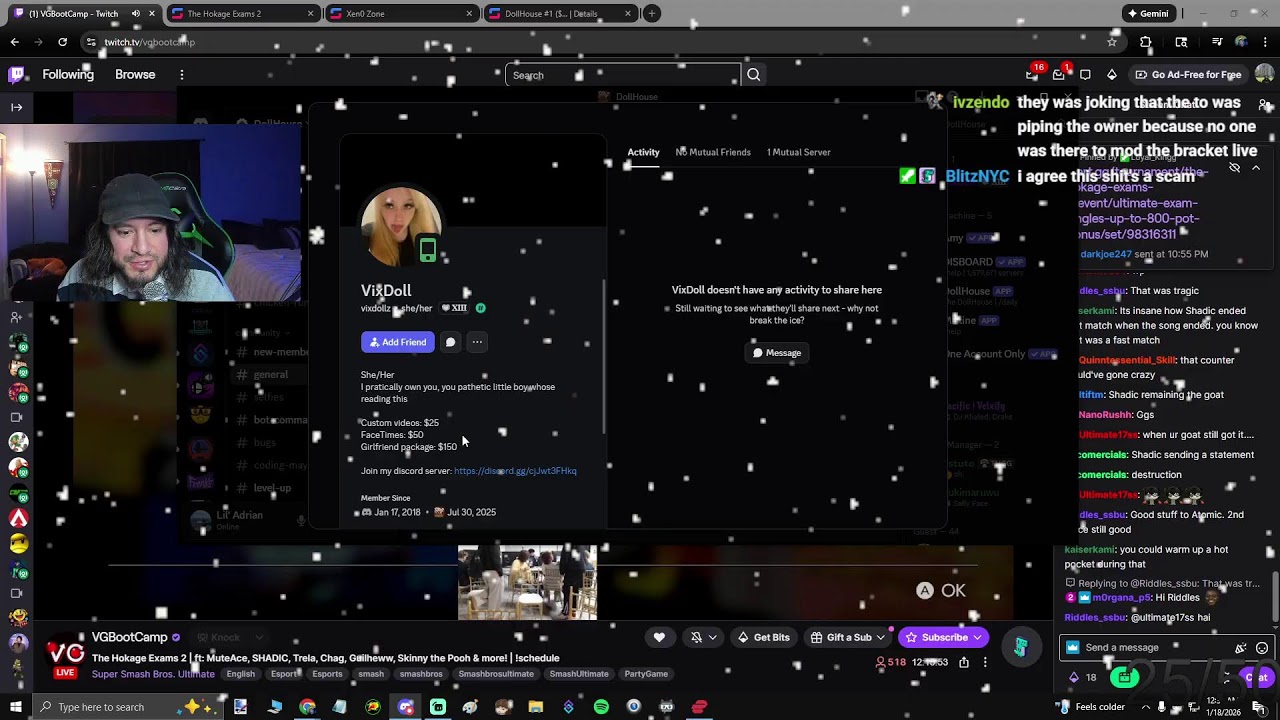This screenshot has height=720, width=1280.
Task: Follow with the heart button
Action: coord(659,637)
